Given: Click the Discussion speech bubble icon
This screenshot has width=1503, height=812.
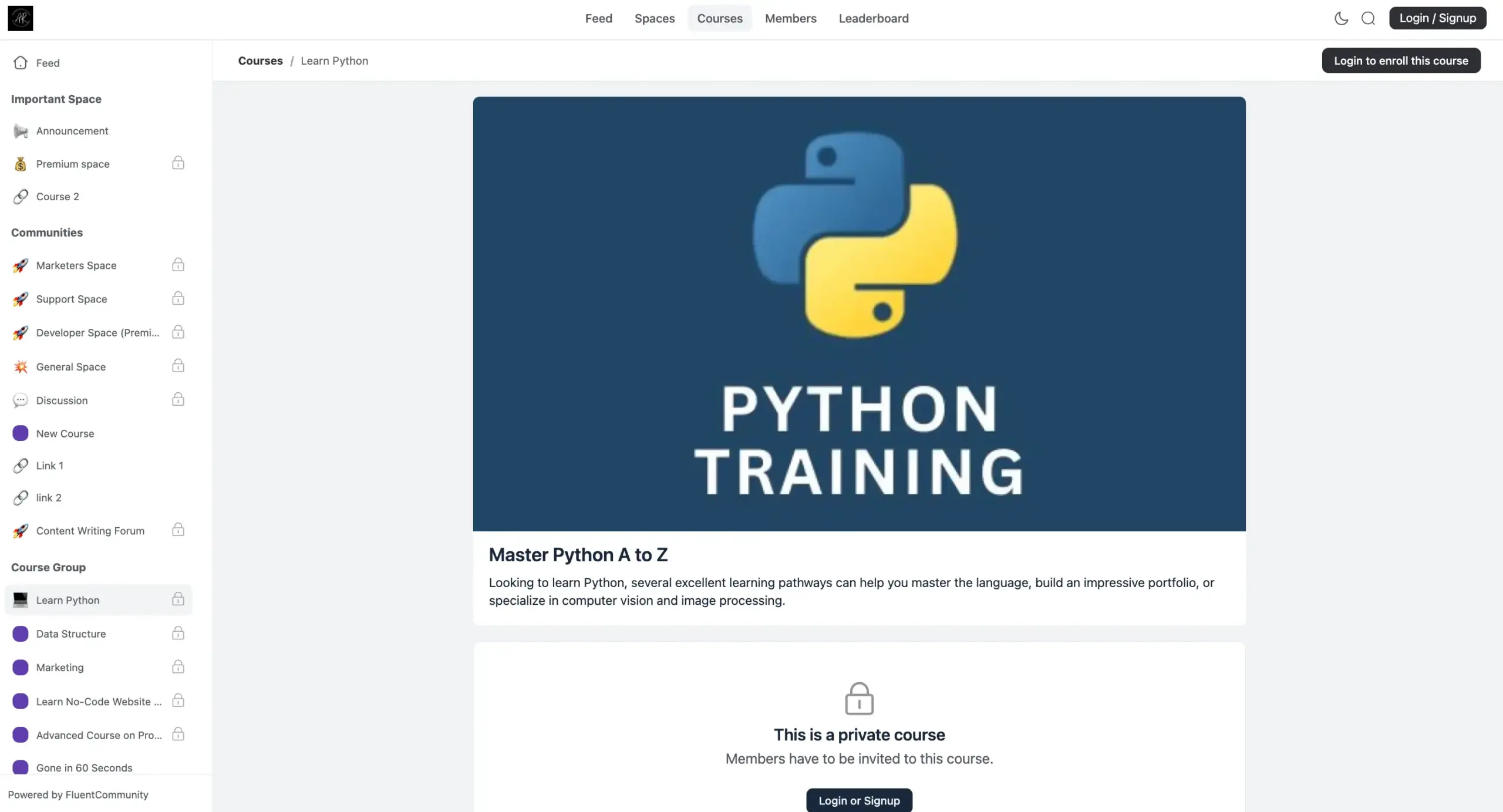Looking at the screenshot, I should [x=21, y=400].
